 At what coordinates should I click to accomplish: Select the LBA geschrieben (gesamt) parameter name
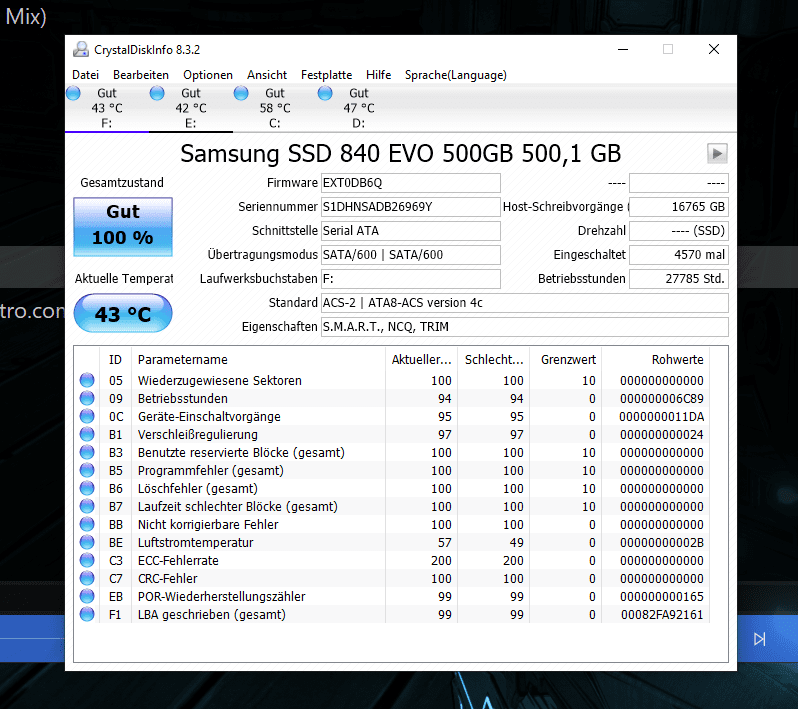(x=212, y=614)
